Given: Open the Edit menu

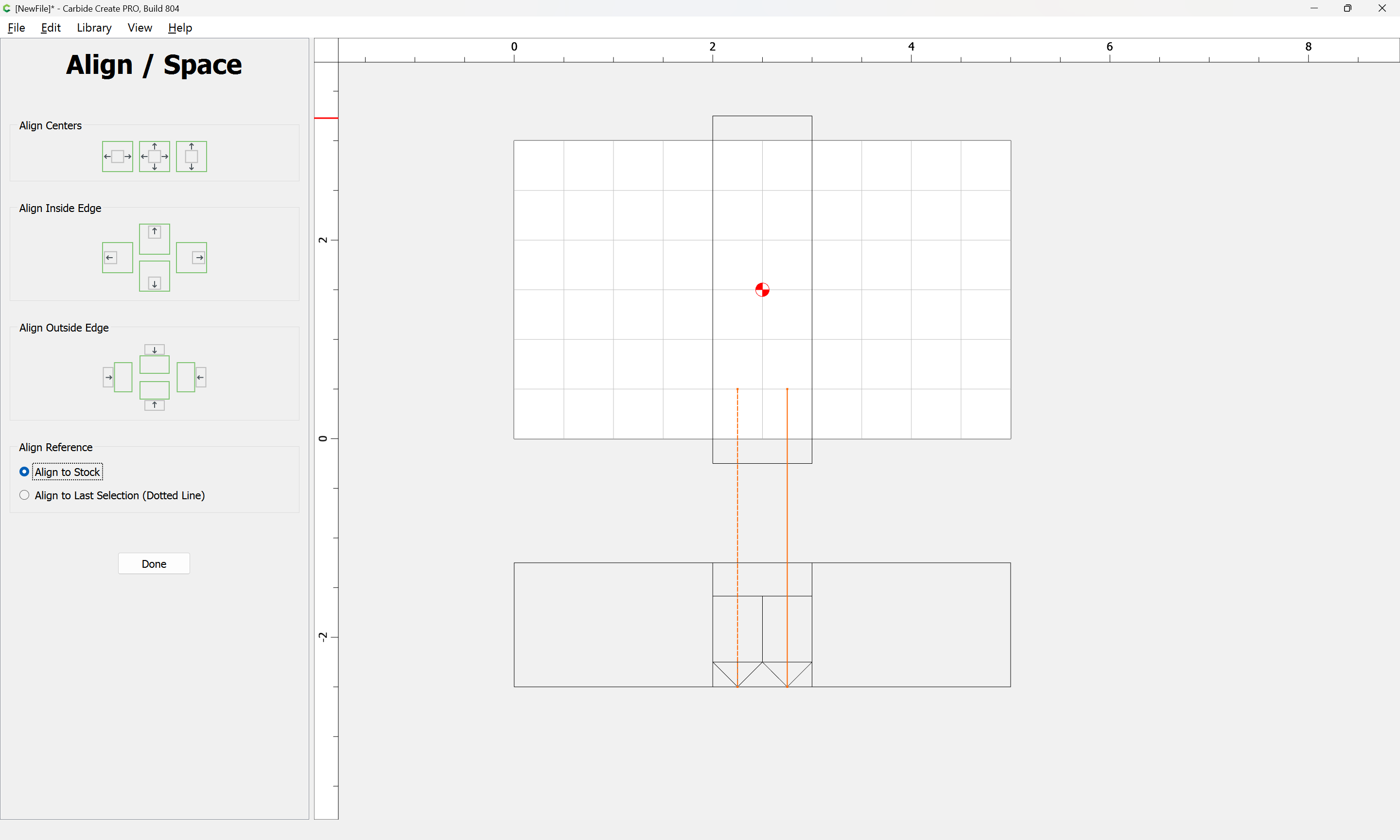Looking at the screenshot, I should (x=51, y=28).
